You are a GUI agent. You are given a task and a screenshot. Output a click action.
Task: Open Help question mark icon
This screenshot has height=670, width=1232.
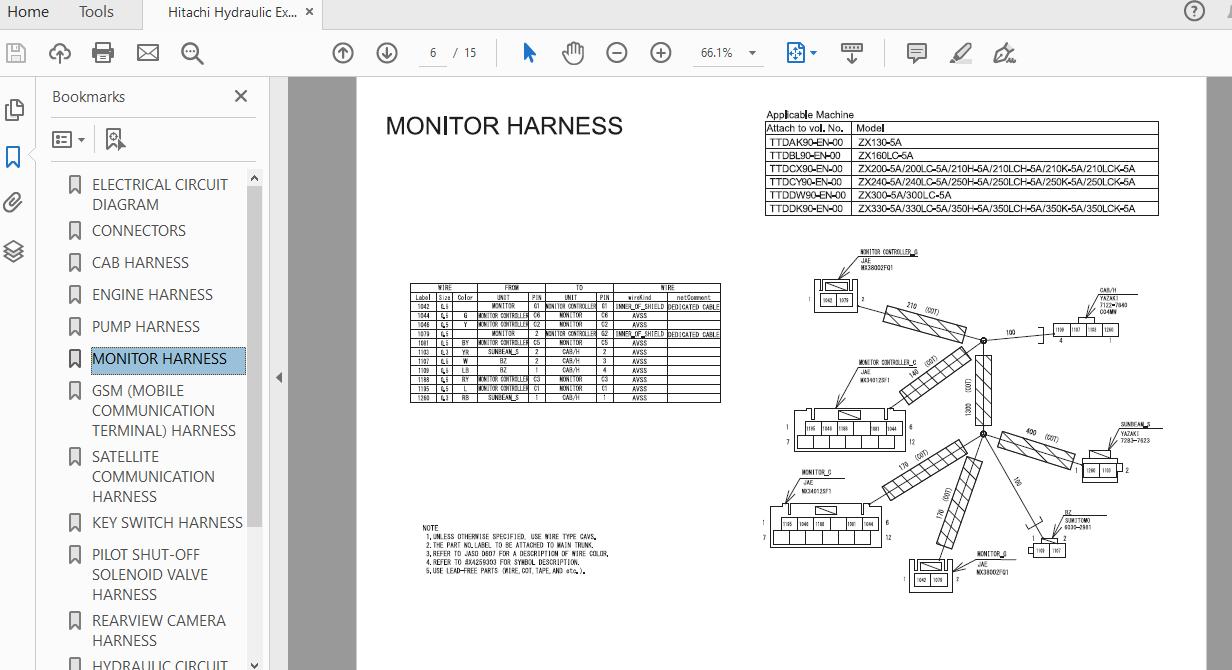[1194, 11]
